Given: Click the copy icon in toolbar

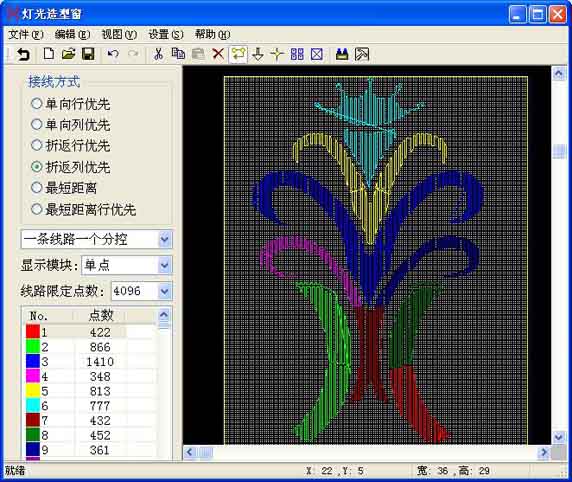Looking at the screenshot, I should 178,54.
